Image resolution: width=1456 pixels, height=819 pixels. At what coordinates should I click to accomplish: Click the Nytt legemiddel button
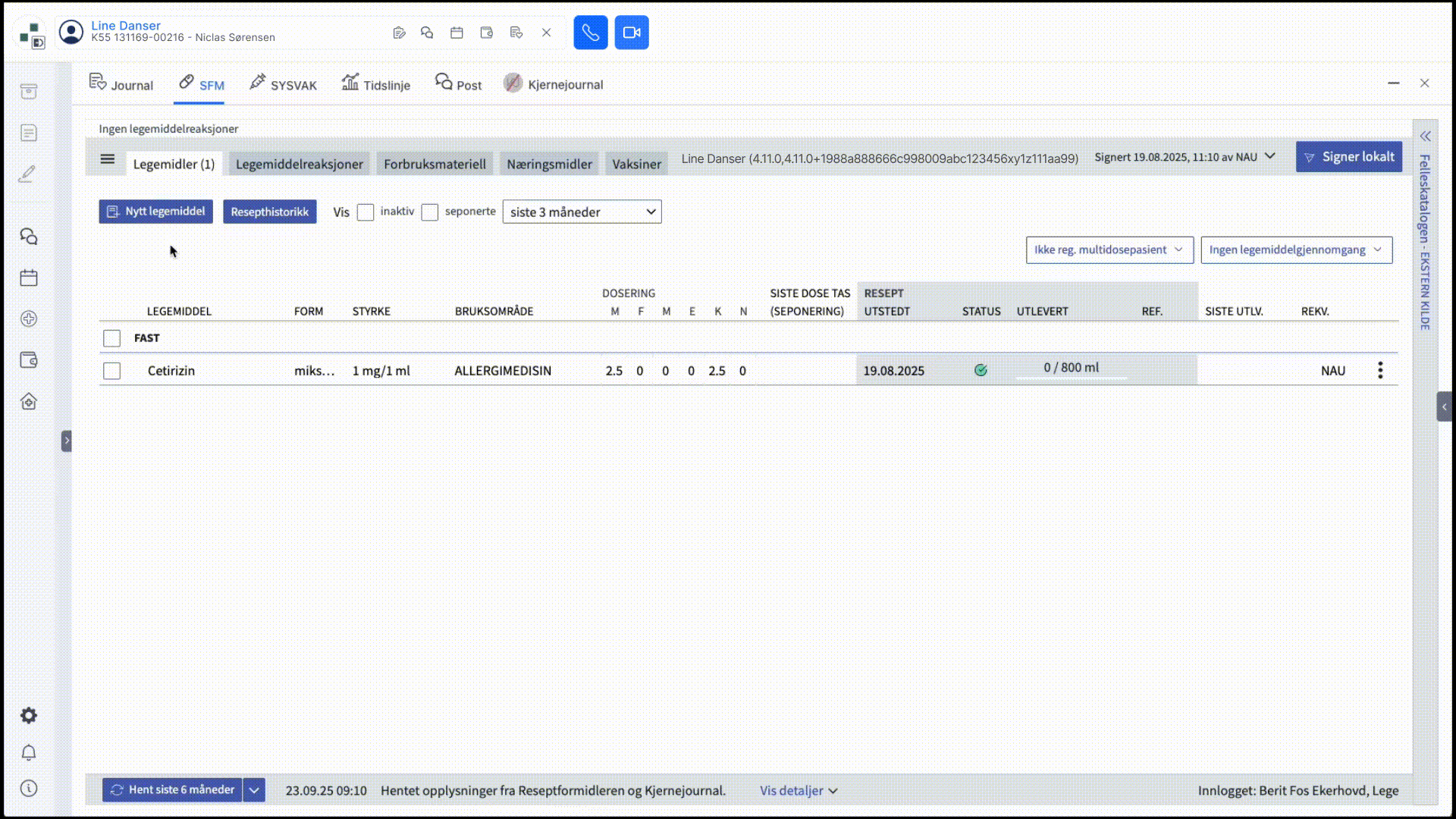coord(155,212)
